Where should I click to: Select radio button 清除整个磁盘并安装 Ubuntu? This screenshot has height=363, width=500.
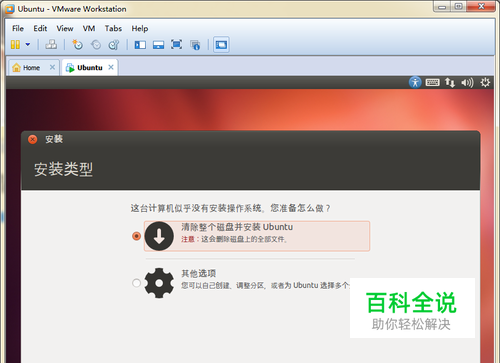click(136, 236)
